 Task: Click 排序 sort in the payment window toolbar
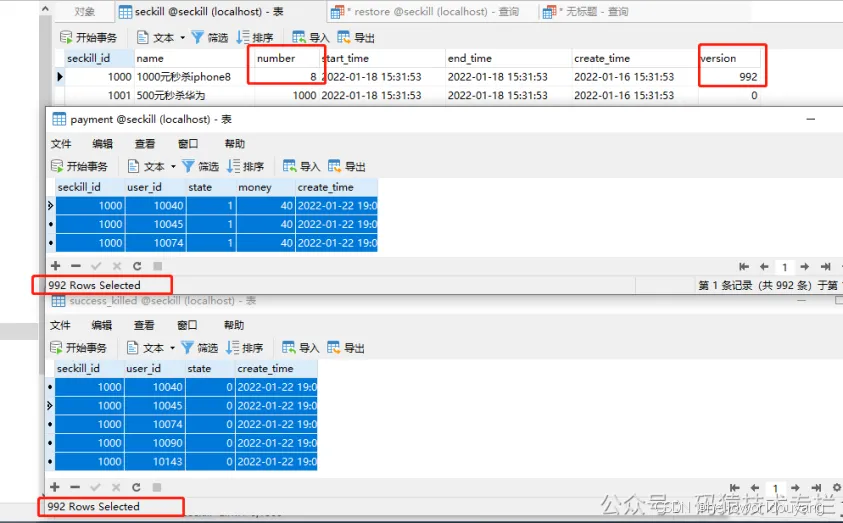pos(246,166)
